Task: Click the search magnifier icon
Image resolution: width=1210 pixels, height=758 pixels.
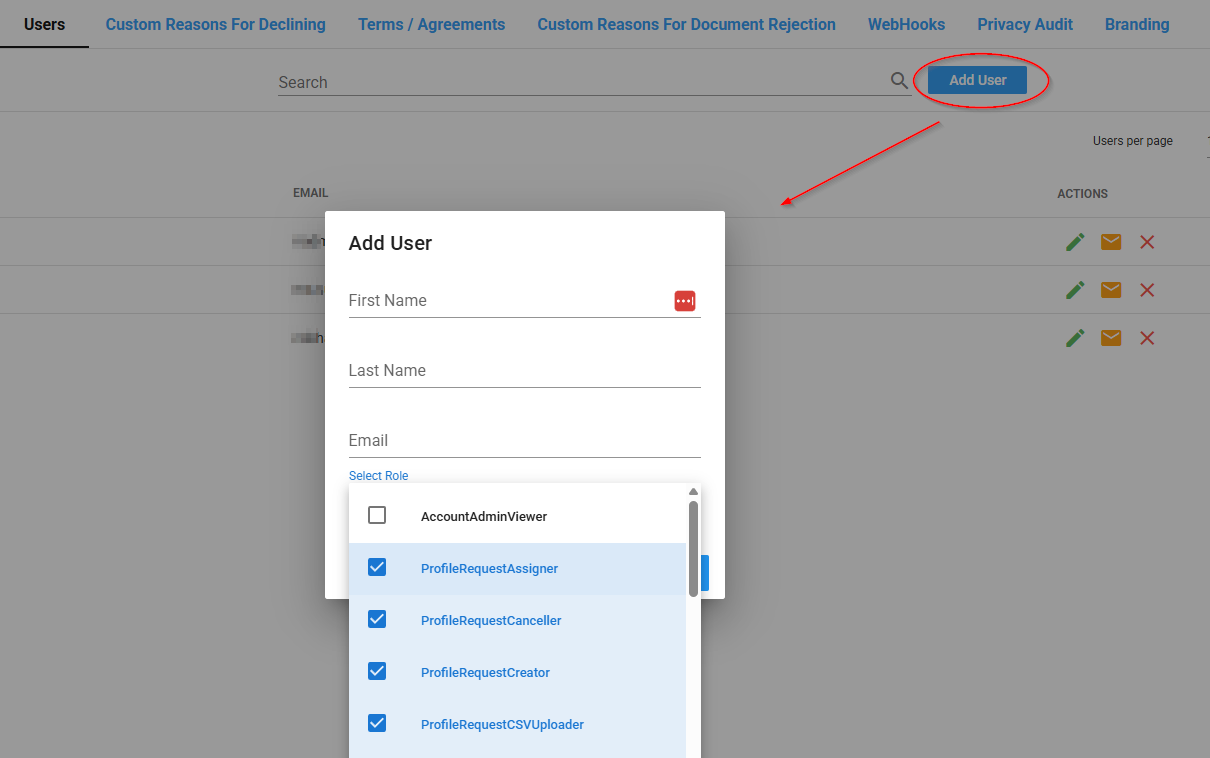Action: click(x=900, y=81)
